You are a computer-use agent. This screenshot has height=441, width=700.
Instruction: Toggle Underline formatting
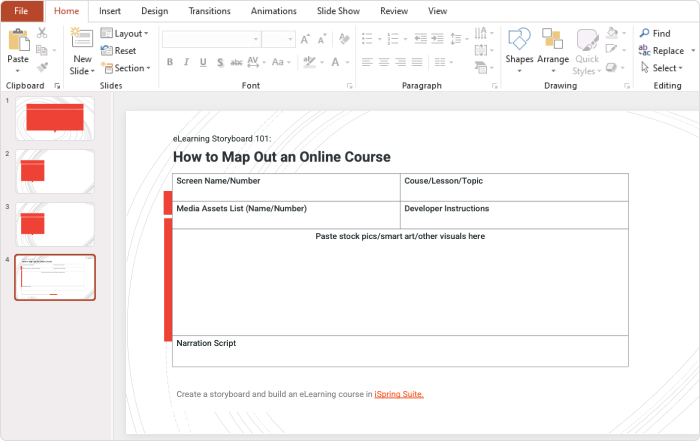tap(203, 62)
